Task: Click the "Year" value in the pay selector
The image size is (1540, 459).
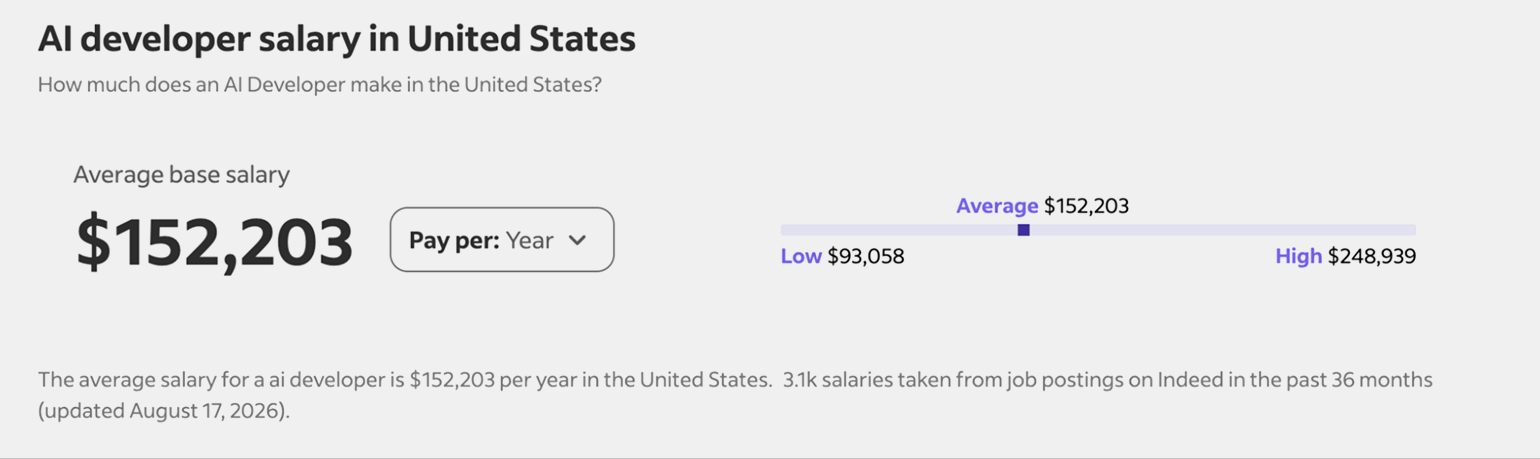Action: click(529, 241)
